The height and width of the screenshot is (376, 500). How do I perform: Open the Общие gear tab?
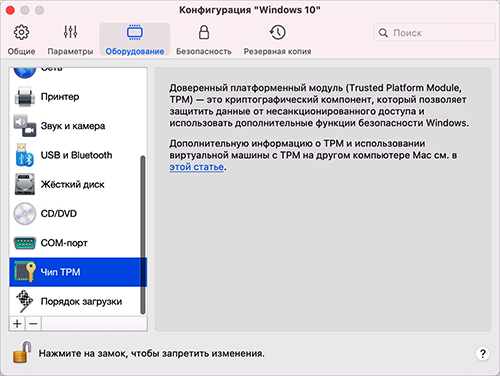(x=21, y=39)
